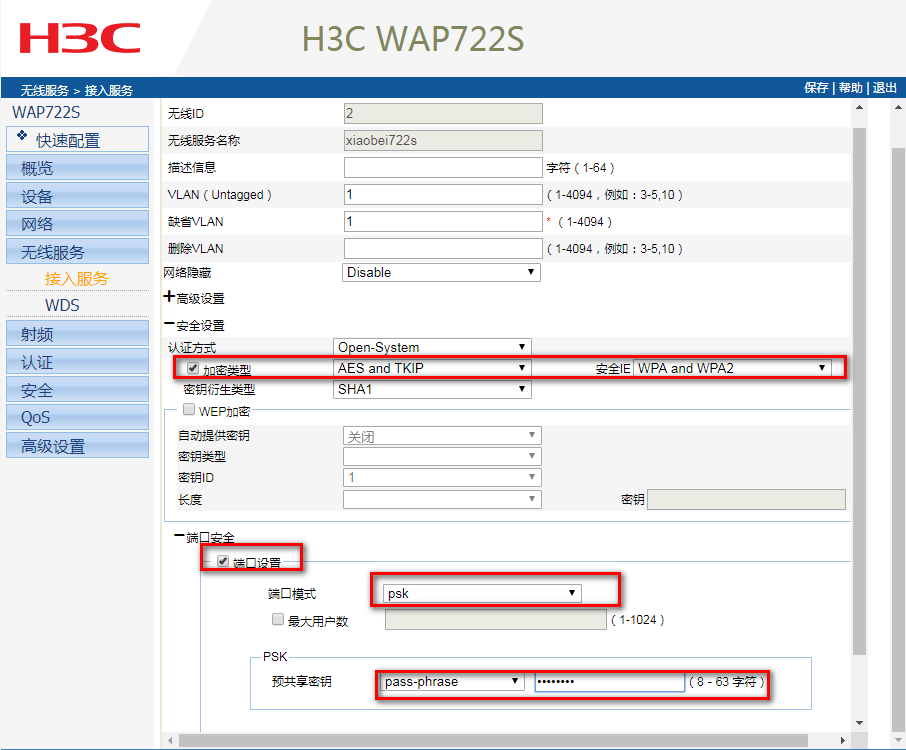Enable the 最大用户数 checkbox
This screenshot has width=906, height=750.
click(278, 619)
